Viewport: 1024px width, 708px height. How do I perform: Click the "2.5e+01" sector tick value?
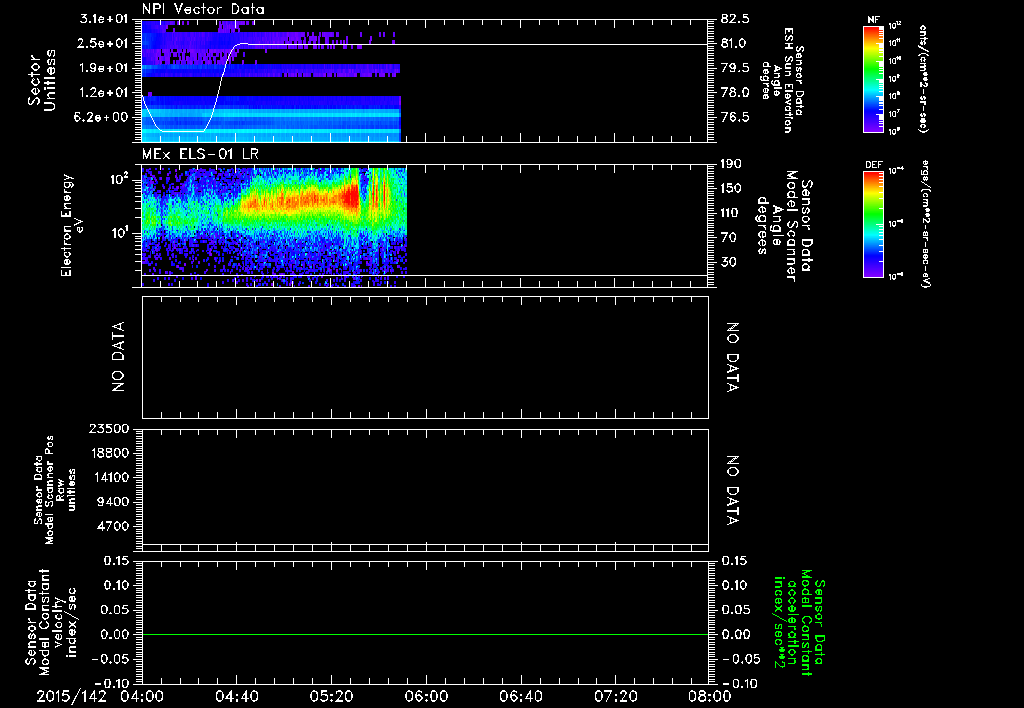point(103,43)
